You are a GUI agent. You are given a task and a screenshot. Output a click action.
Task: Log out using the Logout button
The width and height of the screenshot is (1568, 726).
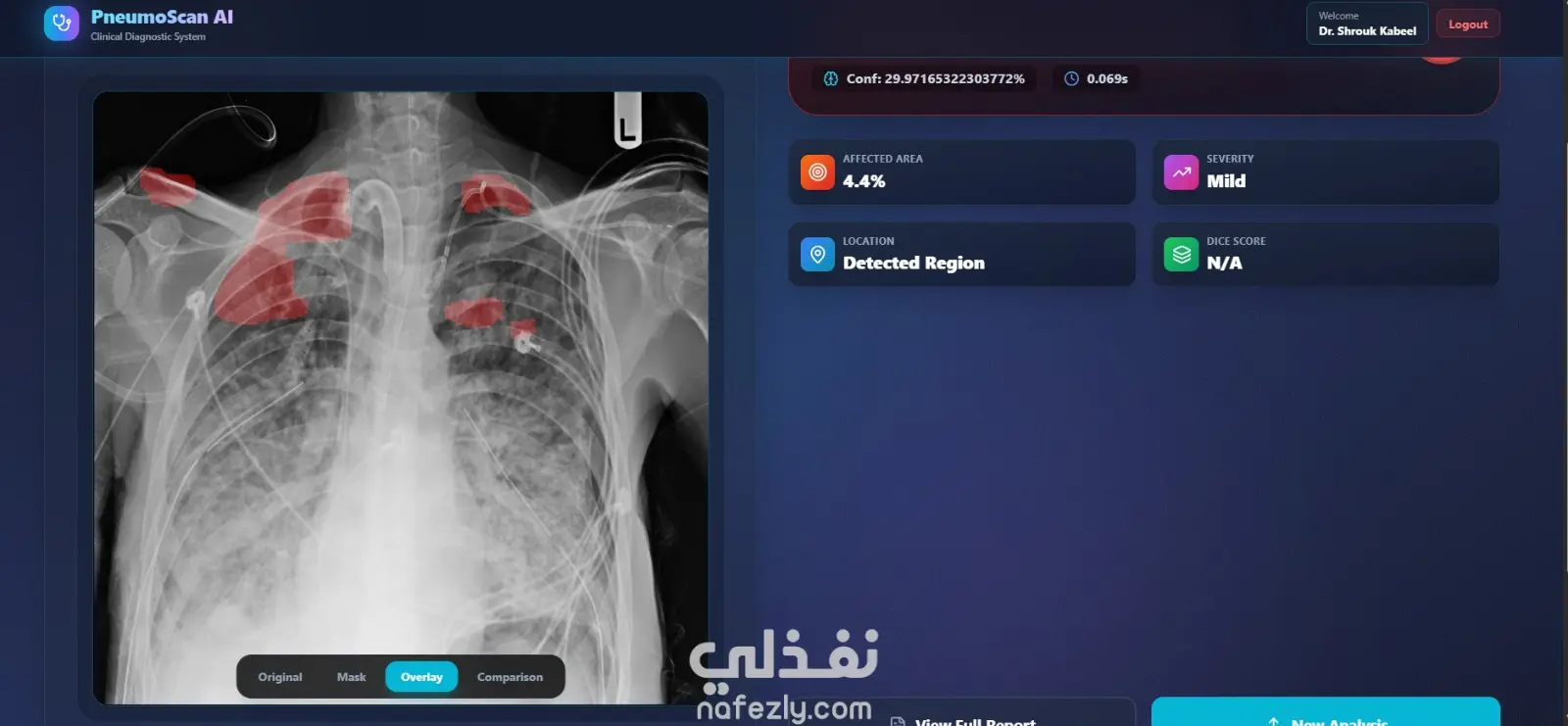[x=1468, y=24]
